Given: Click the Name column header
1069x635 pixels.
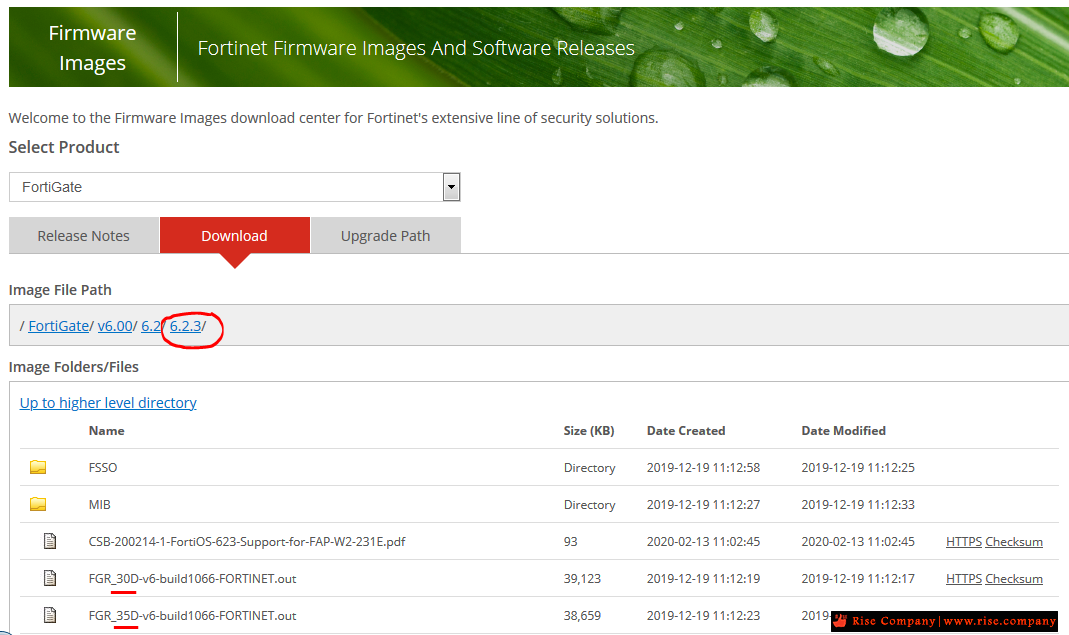Looking at the screenshot, I should click(106, 431).
